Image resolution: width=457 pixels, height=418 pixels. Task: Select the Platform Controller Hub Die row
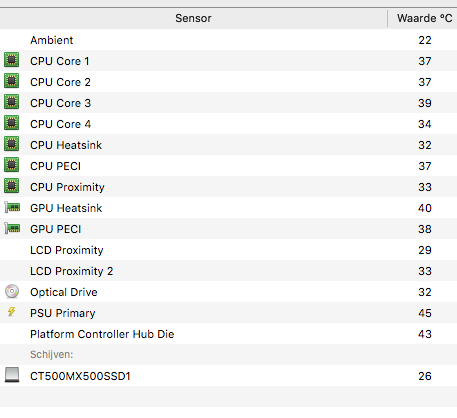(x=228, y=334)
